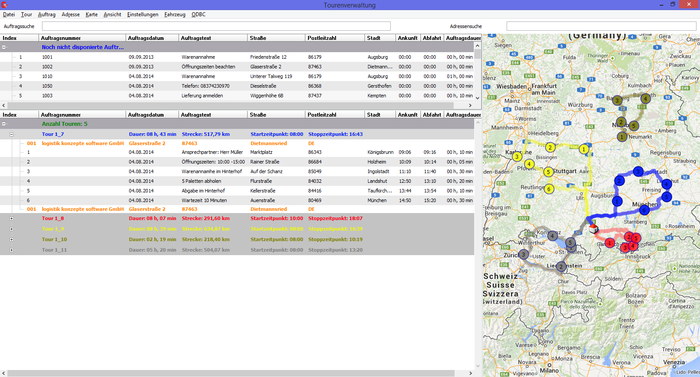The height and width of the screenshot is (377, 700).
Task: Click blue map marker 6 near München
Action: click(644, 210)
